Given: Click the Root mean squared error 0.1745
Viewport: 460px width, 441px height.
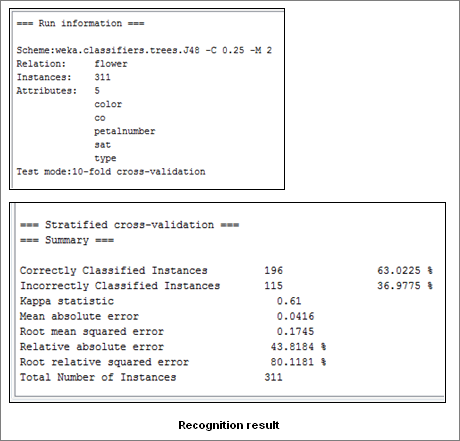Looking at the screenshot, I should click(295, 332).
